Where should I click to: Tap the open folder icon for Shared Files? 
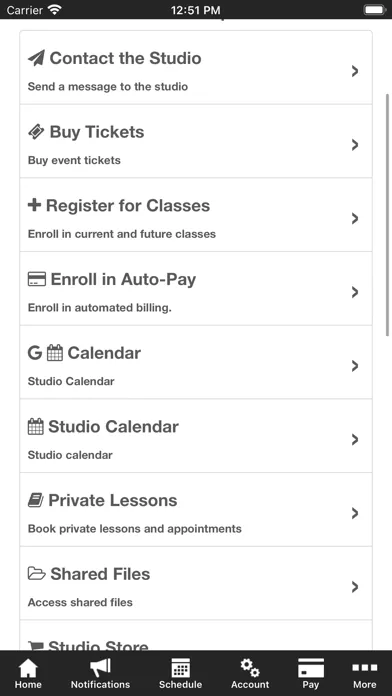(x=36, y=574)
